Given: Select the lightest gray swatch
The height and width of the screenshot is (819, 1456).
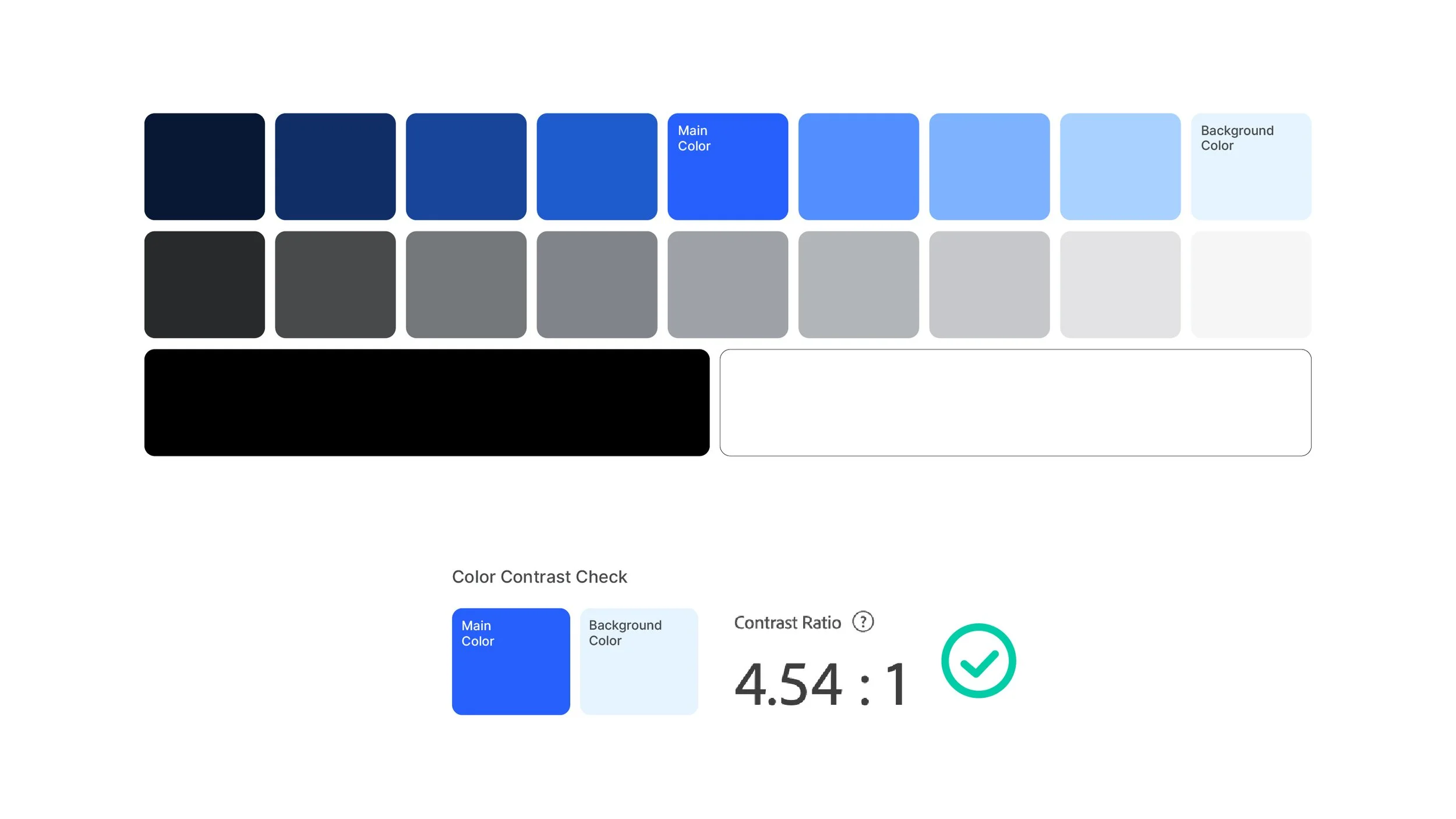Looking at the screenshot, I should [x=1251, y=284].
